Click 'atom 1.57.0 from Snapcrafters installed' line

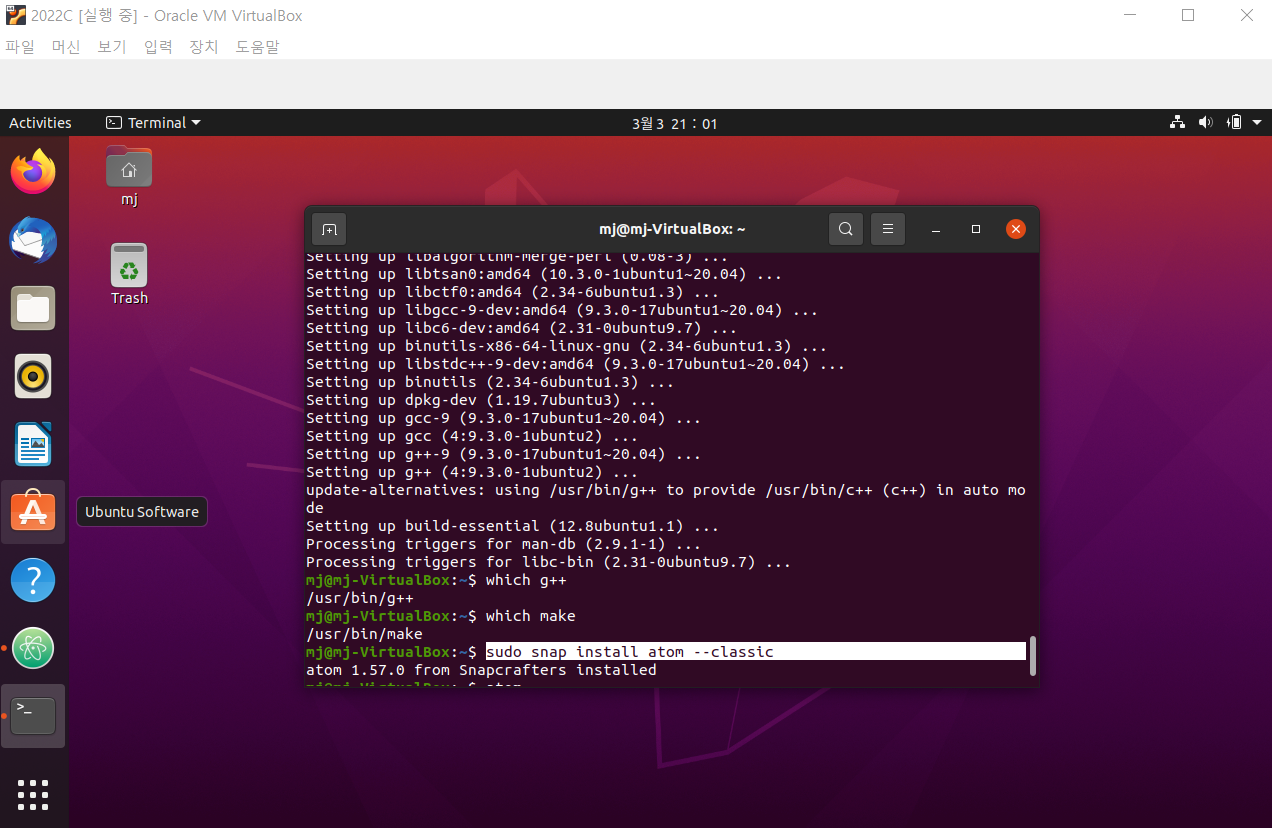(481, 670)
